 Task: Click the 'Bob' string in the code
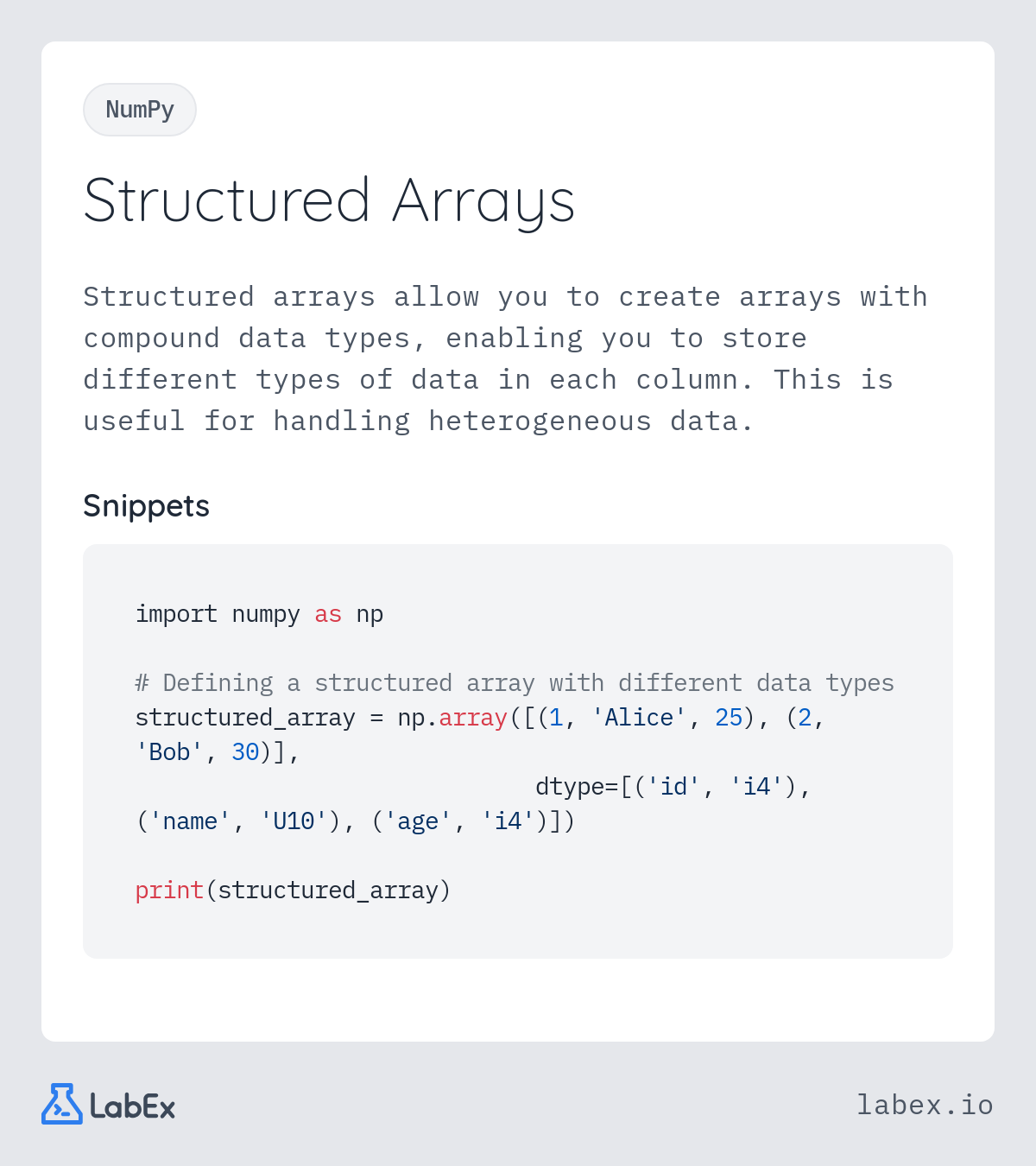[169, 752]
